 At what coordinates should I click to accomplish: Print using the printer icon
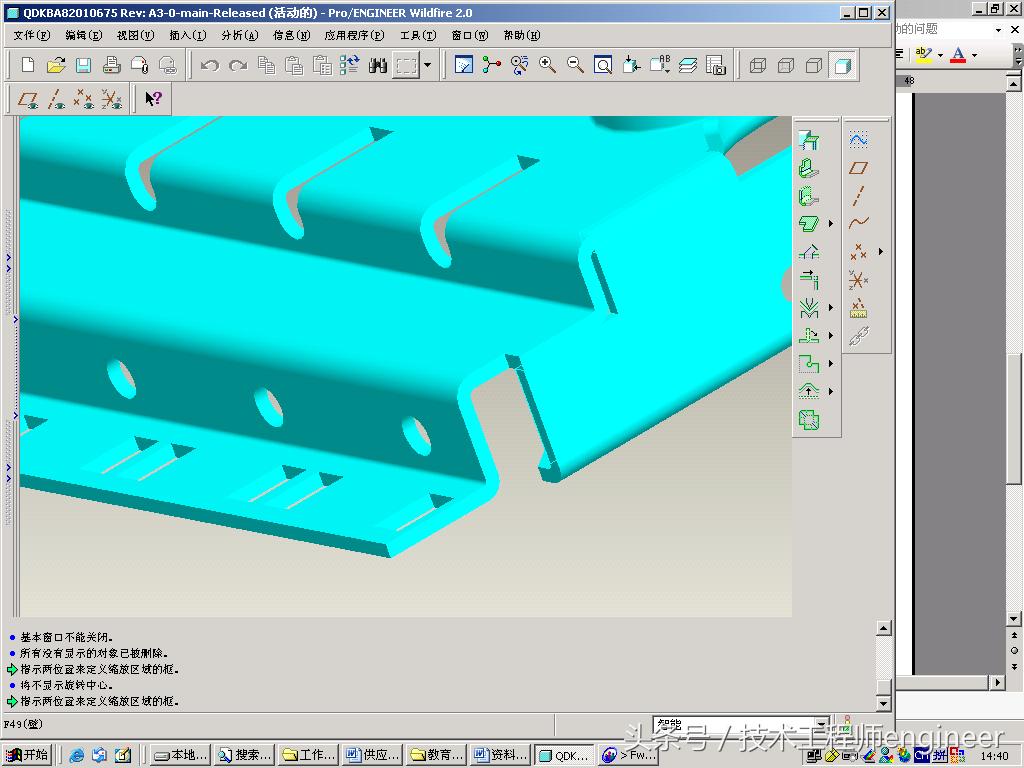pyautogui.click(x=112, y=65)
